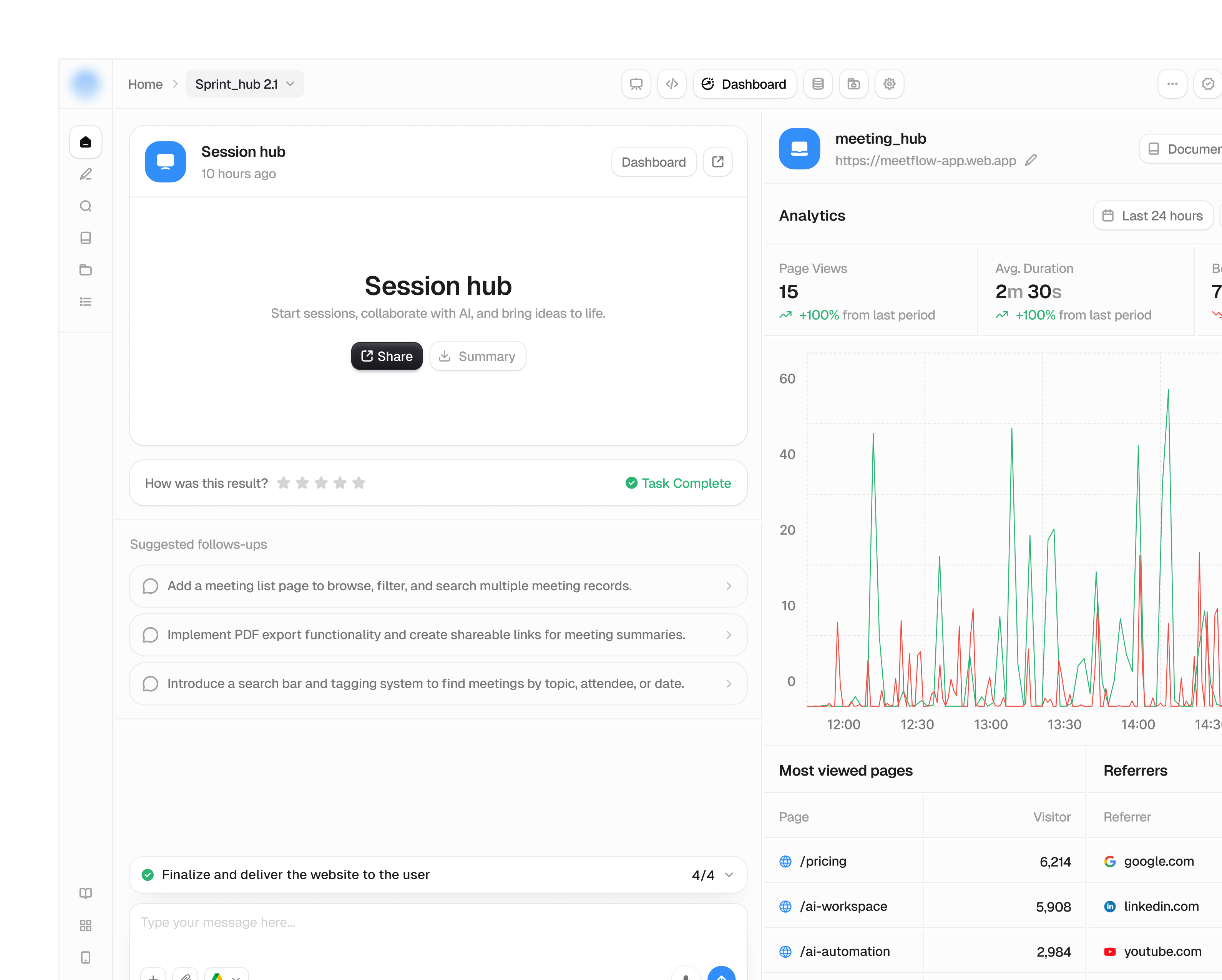This screenshot has width=1222, height=980.
Task: Rate the result four stars
Action: [339, 483]
